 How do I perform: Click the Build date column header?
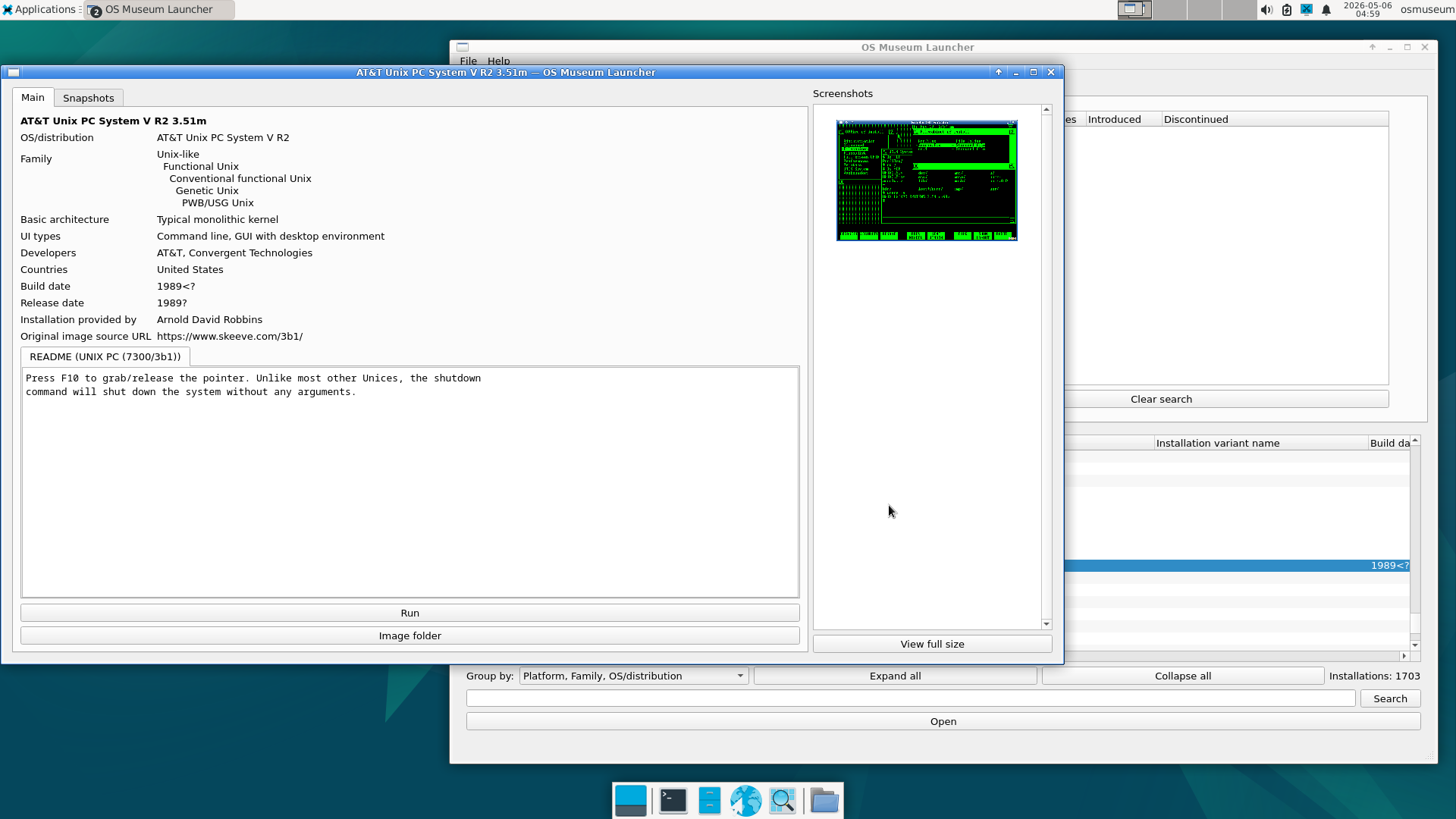coord(1389,443)
